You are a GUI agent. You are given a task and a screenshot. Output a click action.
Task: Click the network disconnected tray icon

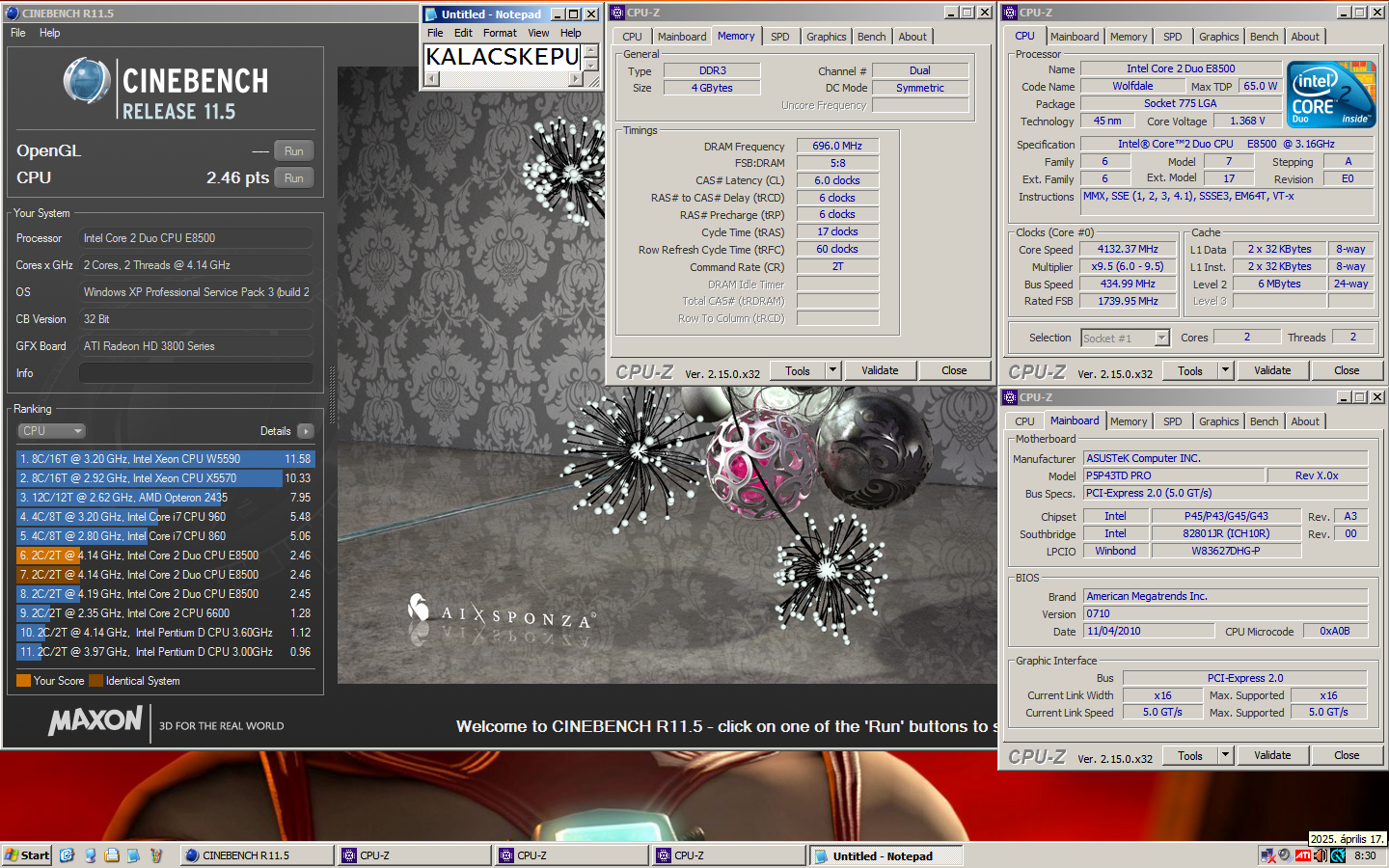tap(1268, 855)
